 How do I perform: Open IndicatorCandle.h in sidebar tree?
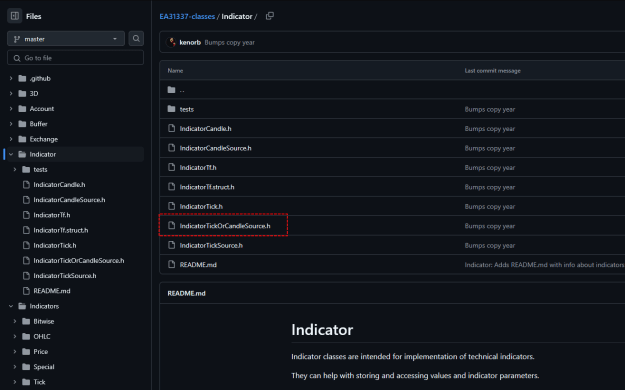[59, 185]
